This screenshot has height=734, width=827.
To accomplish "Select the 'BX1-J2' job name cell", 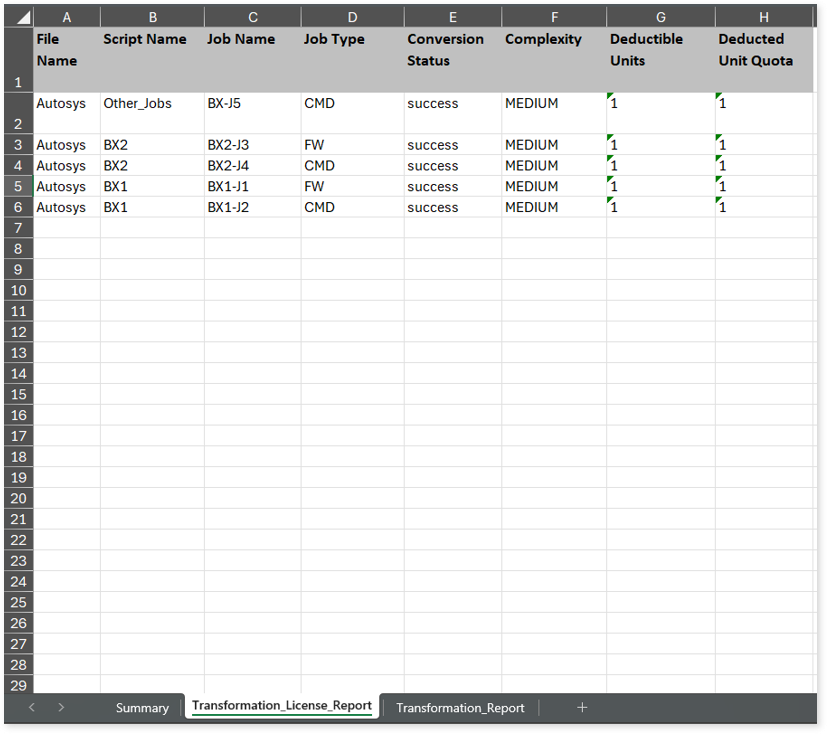I will (x=253, y=207).
